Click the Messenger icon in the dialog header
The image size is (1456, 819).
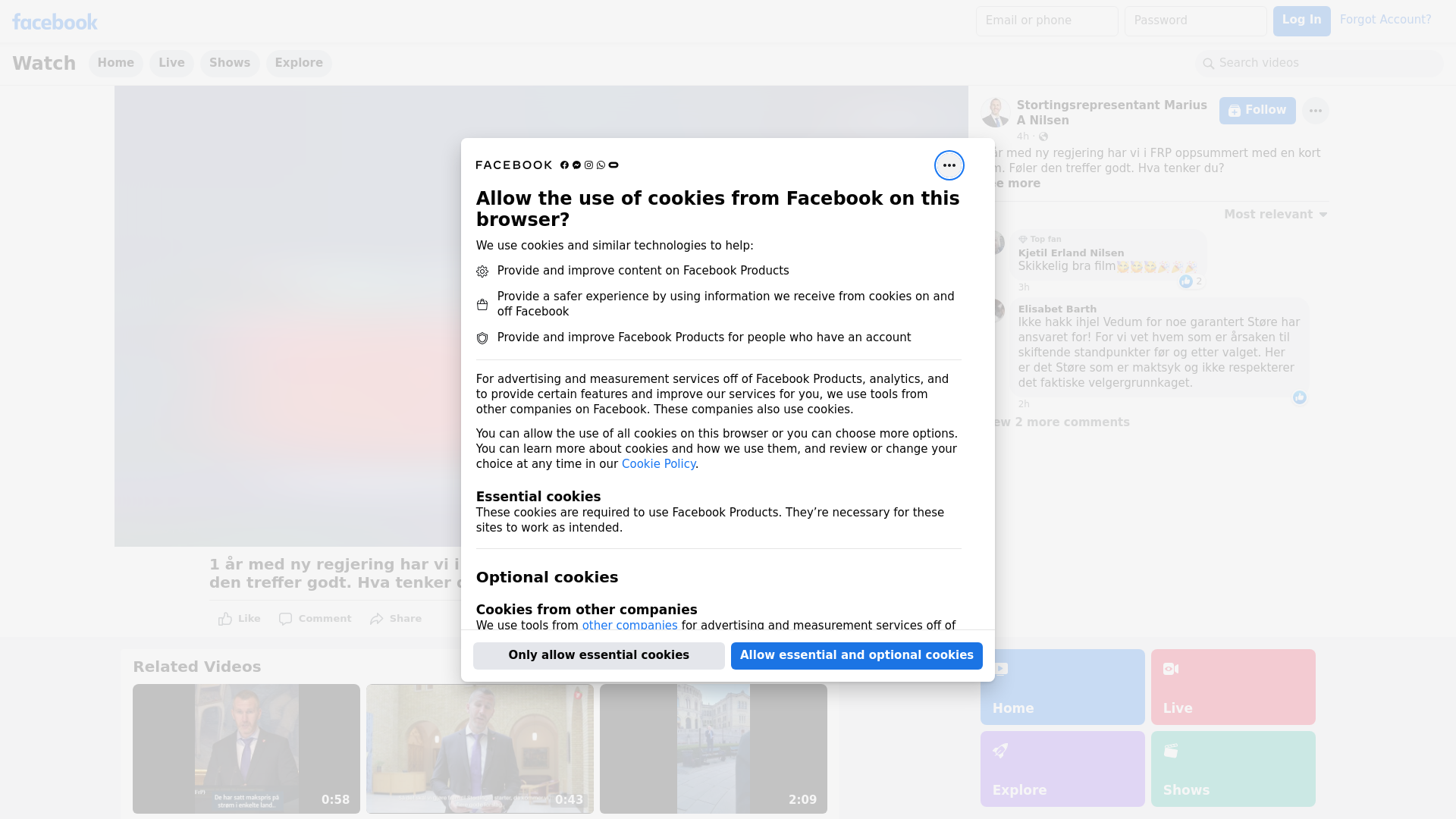(576, 165)
